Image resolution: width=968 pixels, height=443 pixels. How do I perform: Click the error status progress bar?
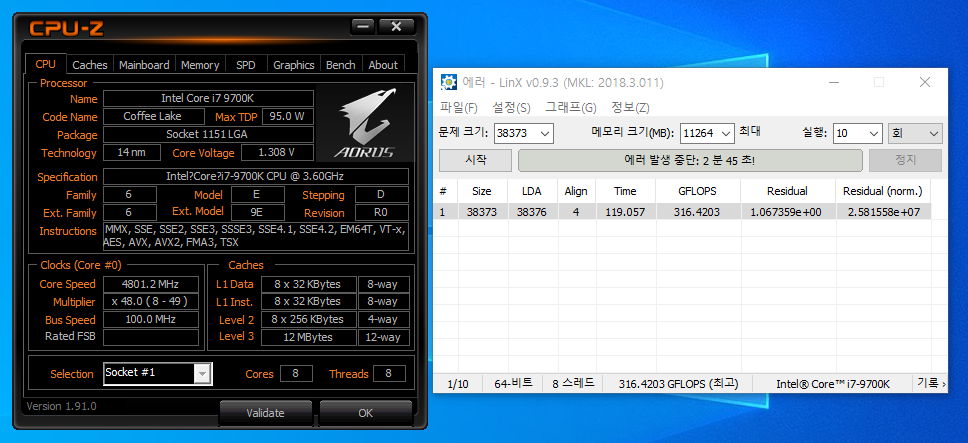(690, 160)
